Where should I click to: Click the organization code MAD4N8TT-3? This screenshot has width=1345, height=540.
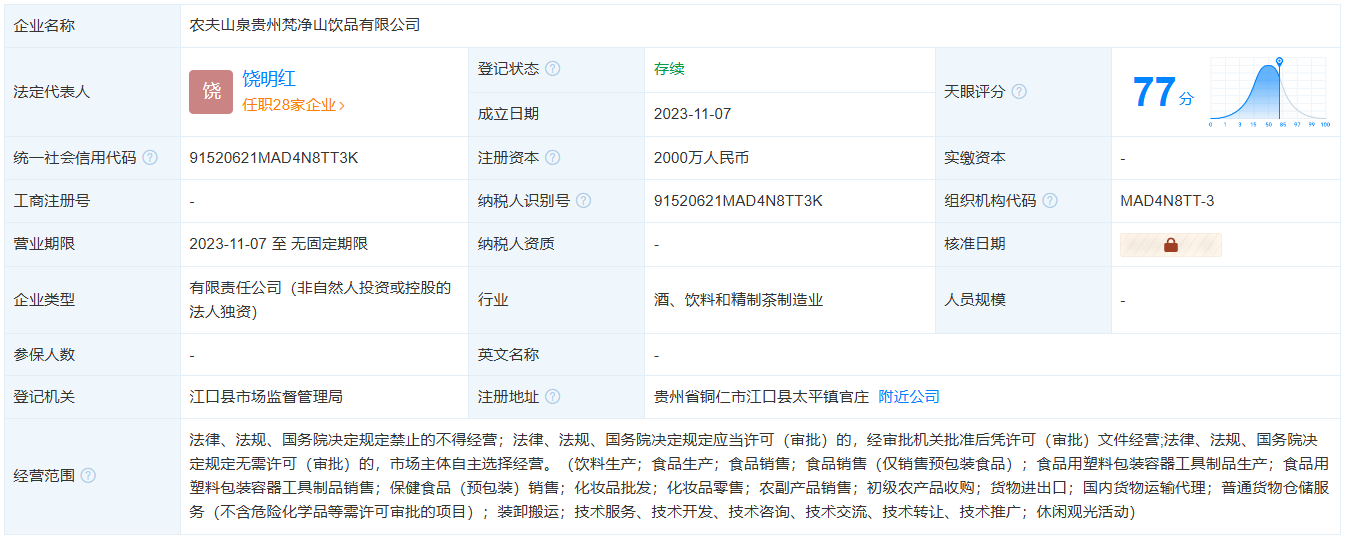(x=1167, y=201)
